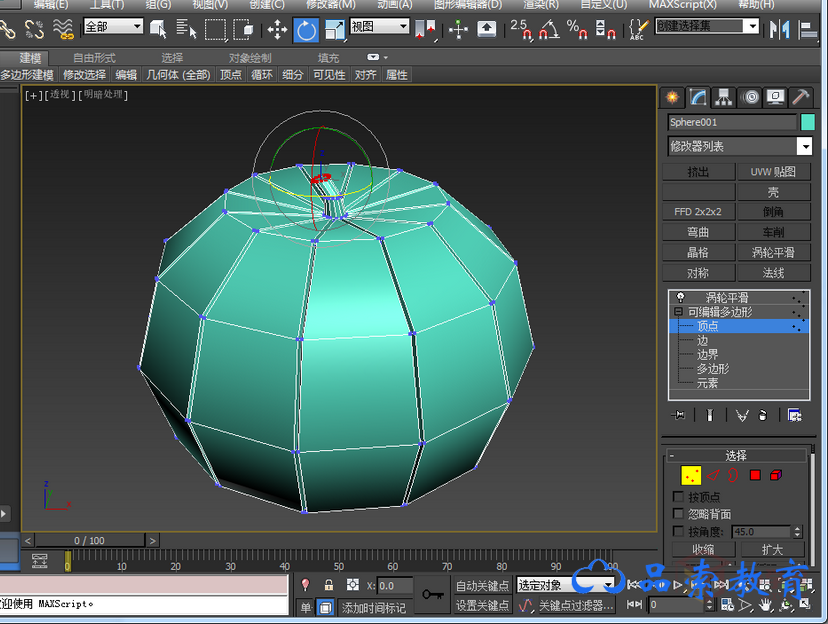Viewport: 828px width, 624px height.
Task: Click the selection lock icon
Action: tap(329, 585)
